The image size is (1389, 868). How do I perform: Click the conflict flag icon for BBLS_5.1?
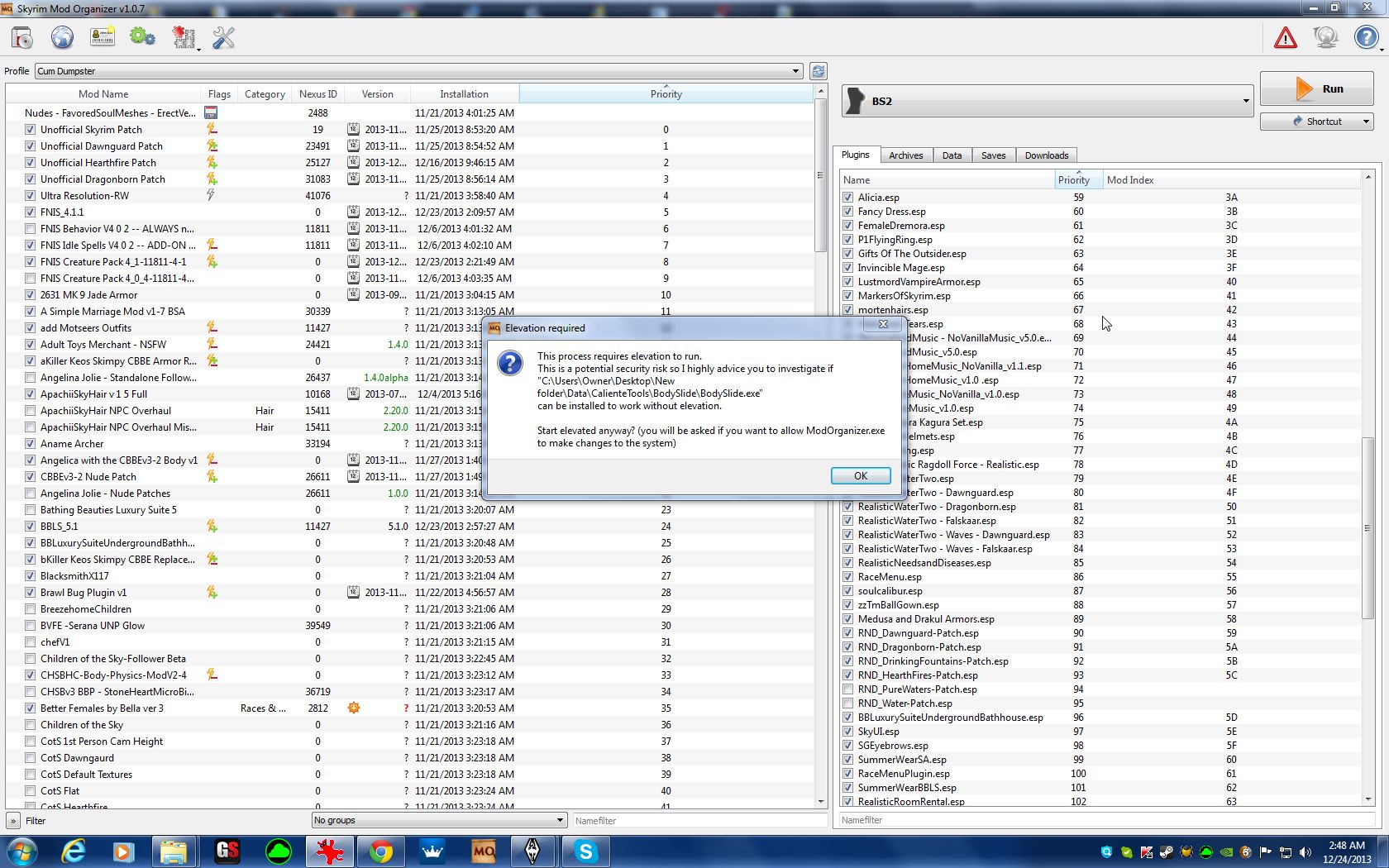click(212, 527)
